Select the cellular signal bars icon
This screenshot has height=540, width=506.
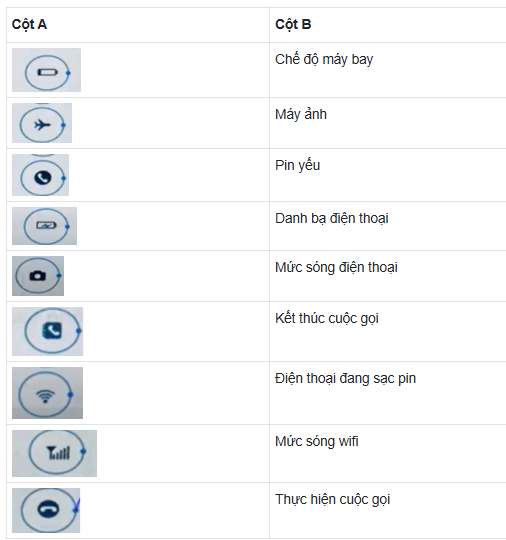click(54, 453)
